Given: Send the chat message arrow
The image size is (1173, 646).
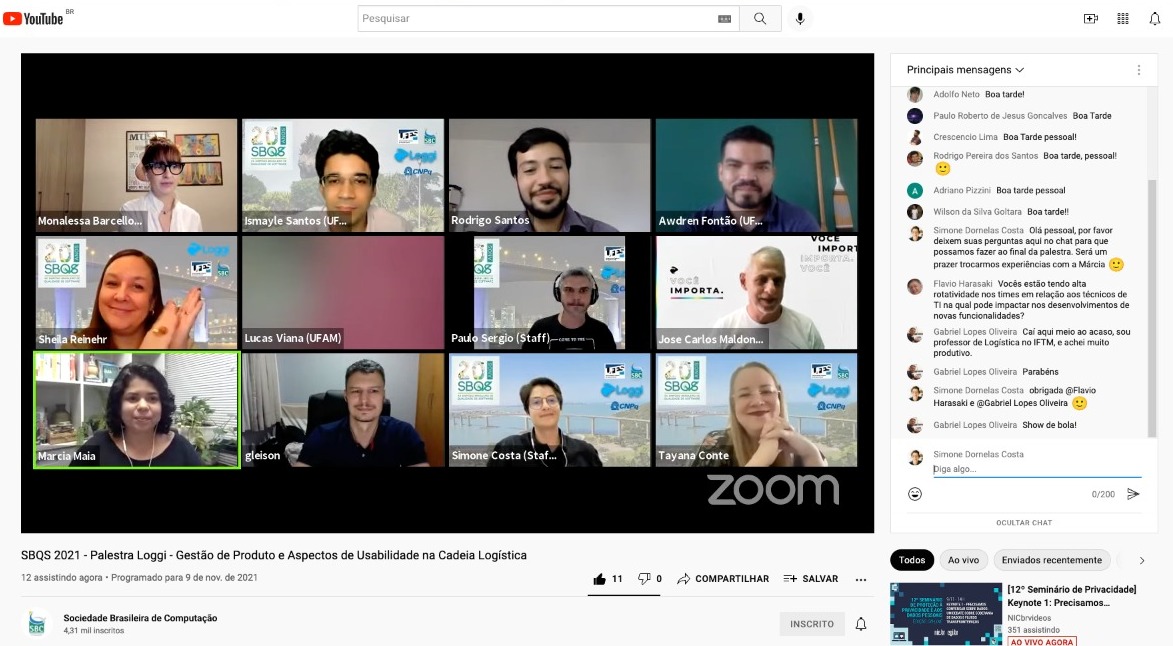Looking at the screenshot, I should [x=1133, y=494].
